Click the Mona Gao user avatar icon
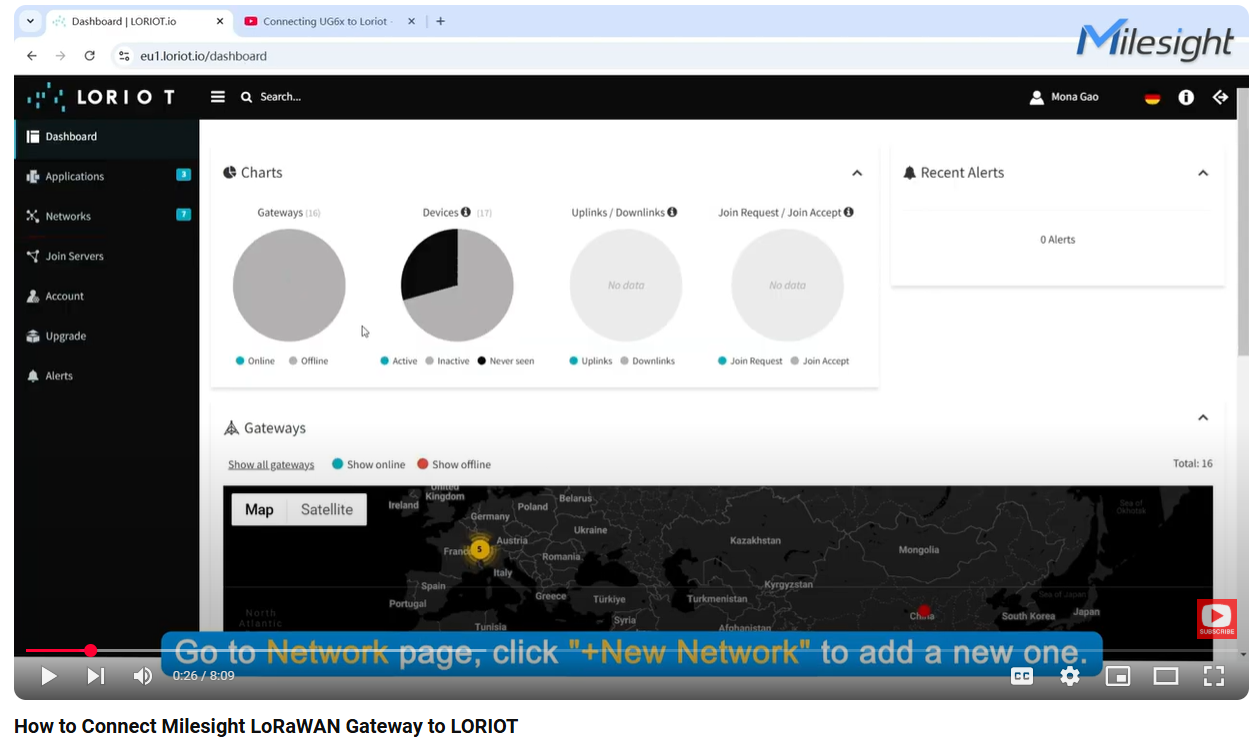 1037,97
